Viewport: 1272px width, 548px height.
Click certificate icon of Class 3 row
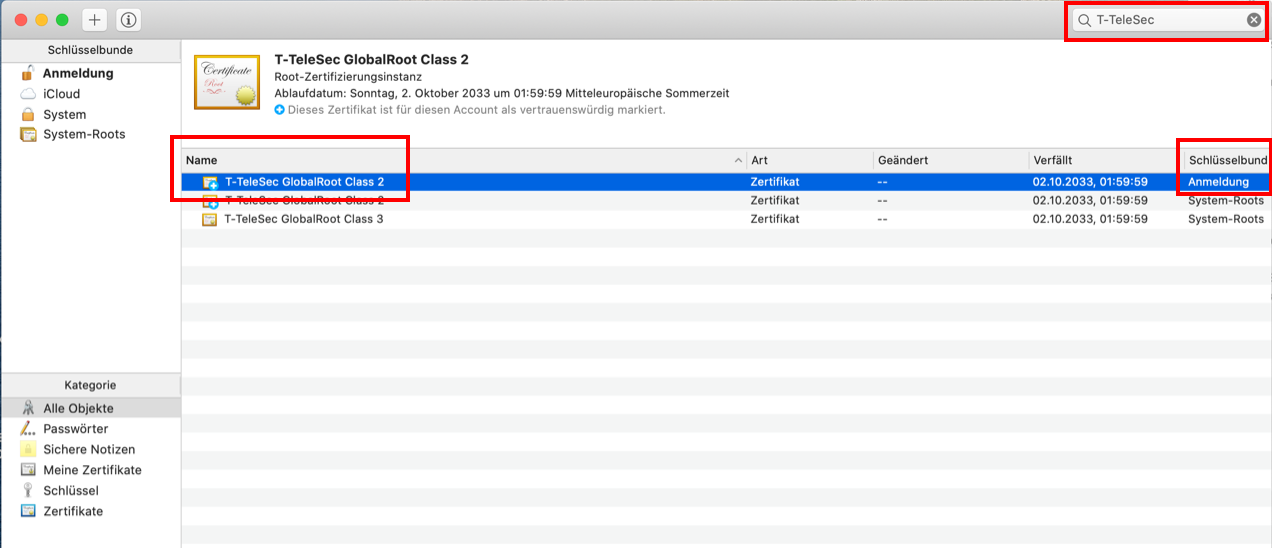[210, 219]
